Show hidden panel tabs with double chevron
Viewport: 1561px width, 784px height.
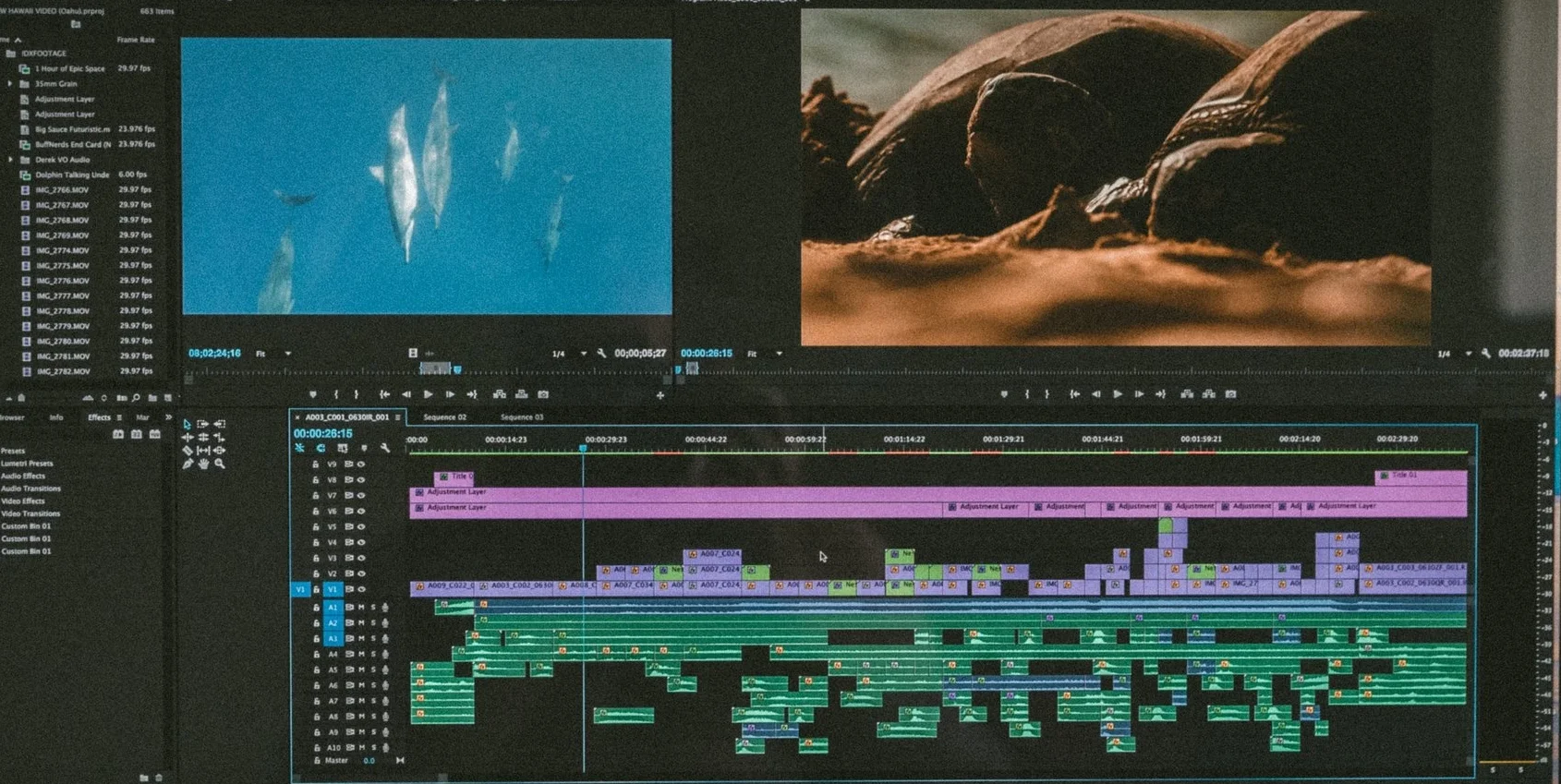pyautogui.click(x=168, y=417)
